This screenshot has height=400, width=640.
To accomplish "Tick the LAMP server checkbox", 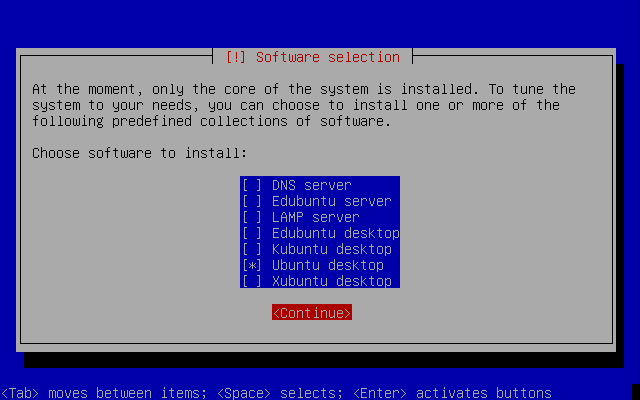I will pyautogui.click(x=252, y=217).
